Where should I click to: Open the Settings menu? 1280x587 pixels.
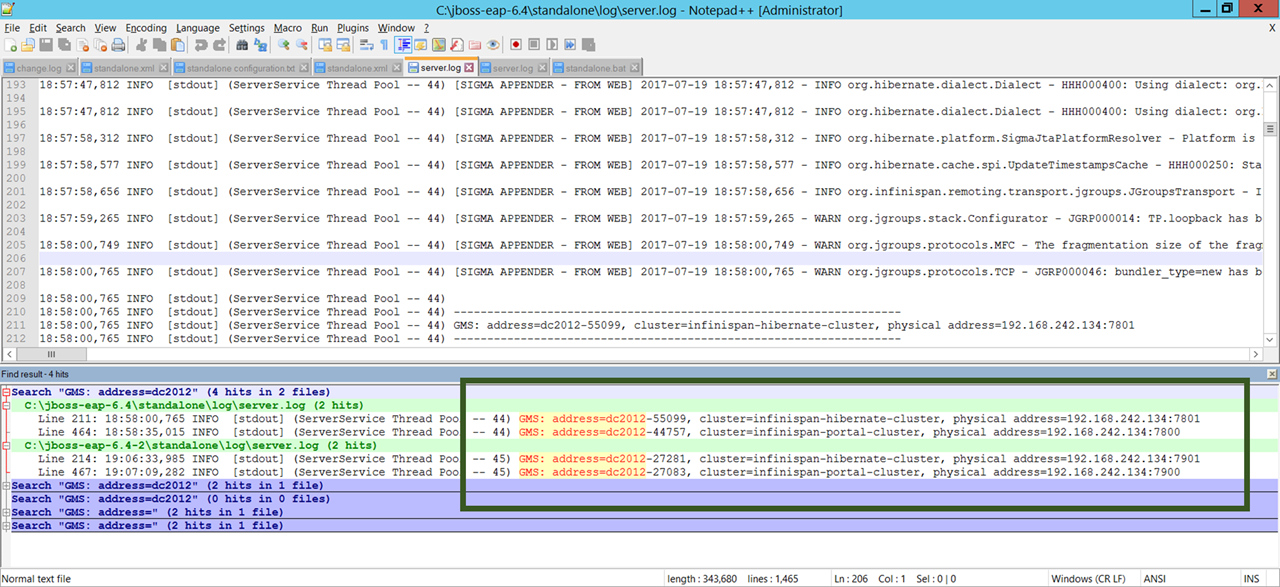pos(247,28)
